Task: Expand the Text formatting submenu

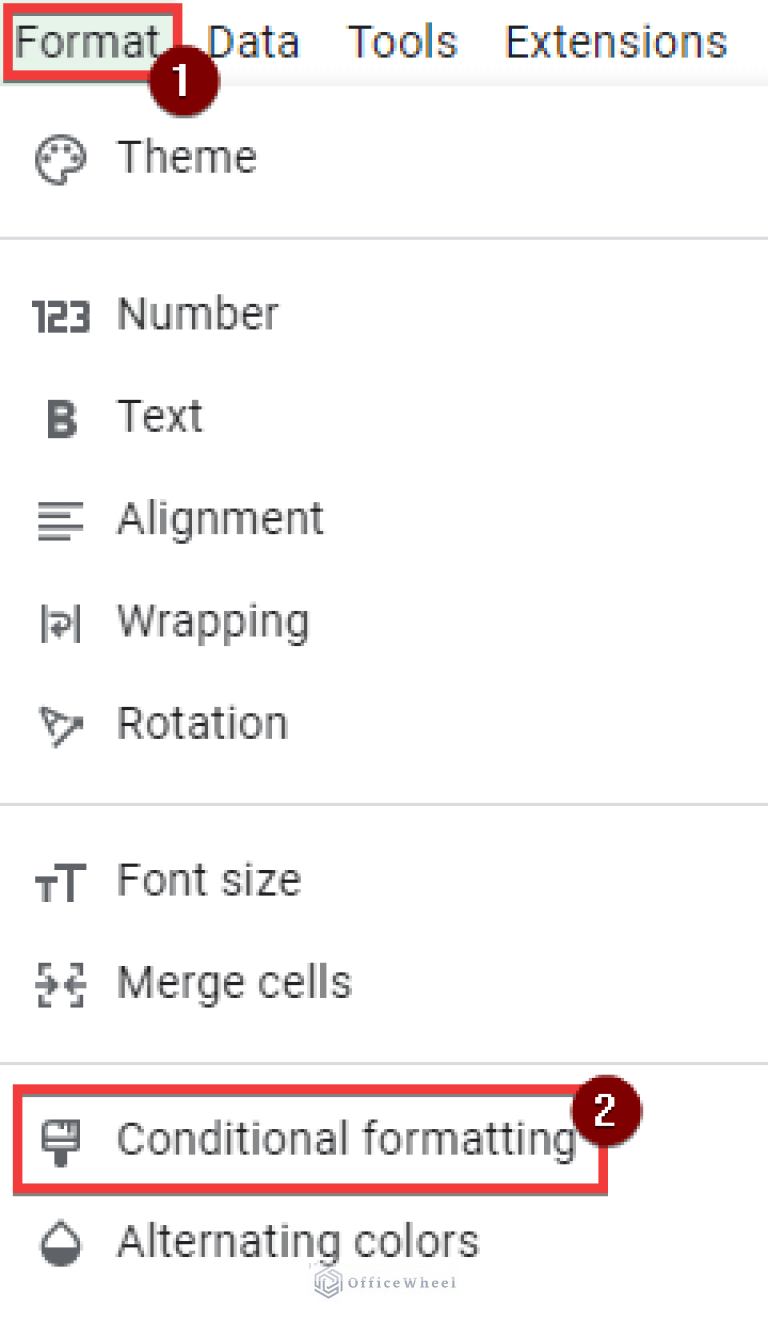Action: (160, 419)
